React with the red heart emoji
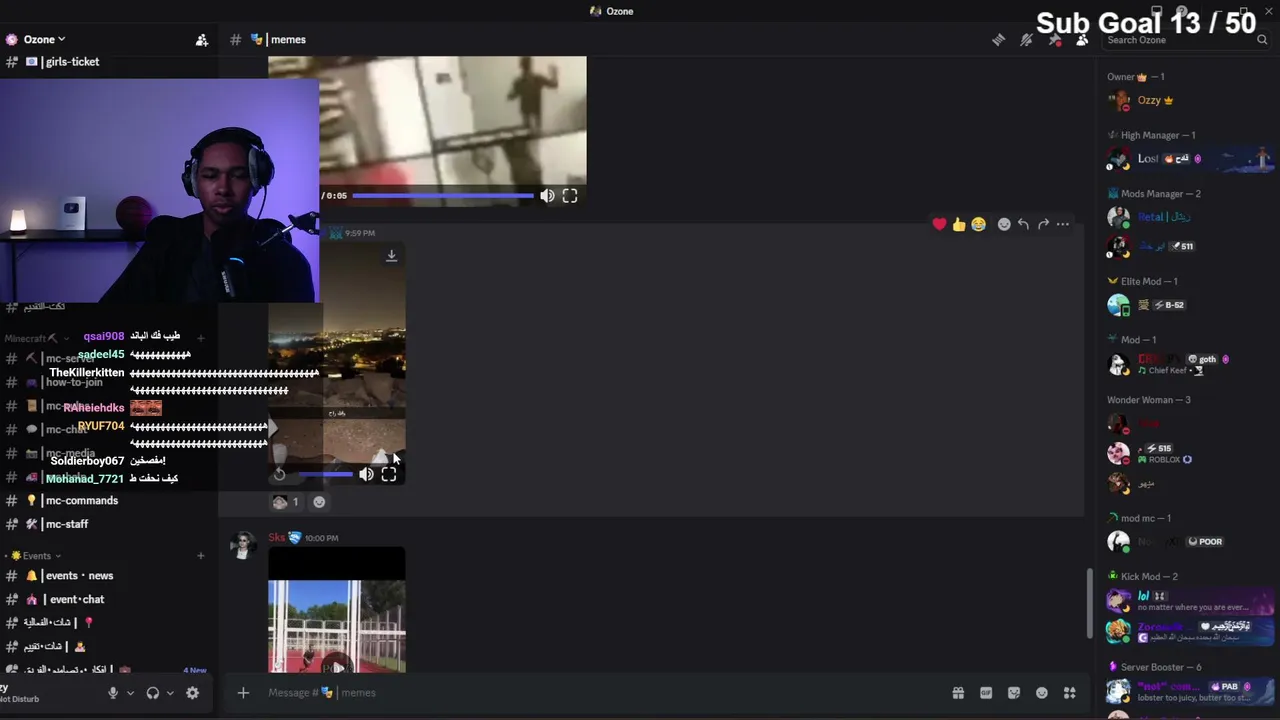This screenshot has height=720, width=1280. point(939,225)
